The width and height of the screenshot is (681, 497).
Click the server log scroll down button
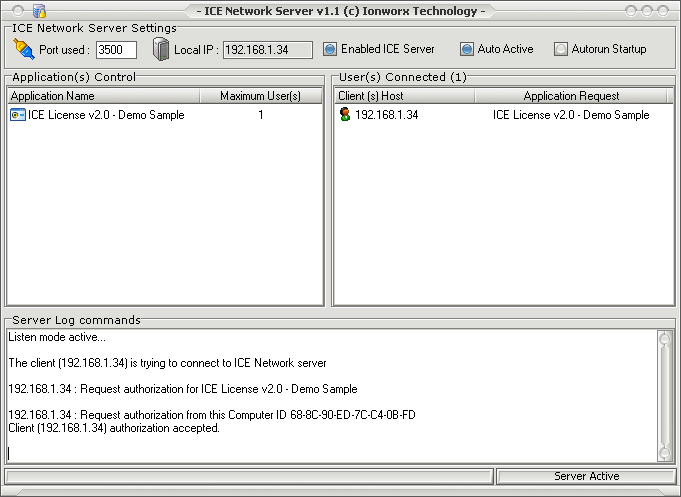click(x=664, y=453)
